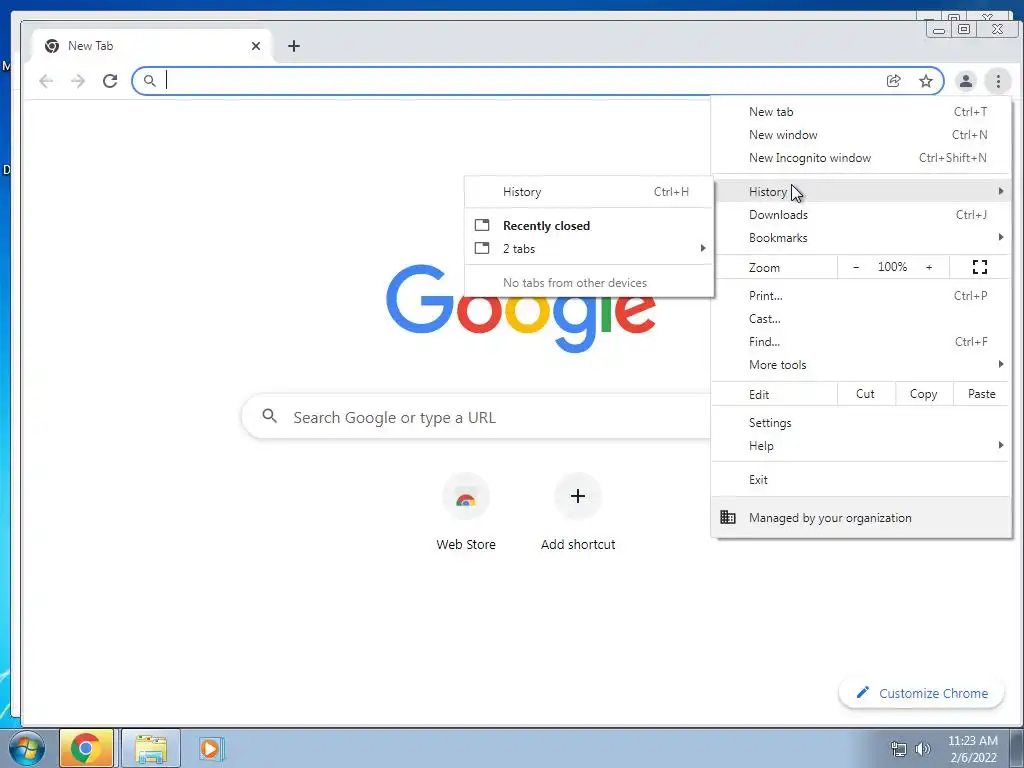The height and width of the screenshot is (768, 1024).
Task: Open Downloads from the menu
Action: 861,215
